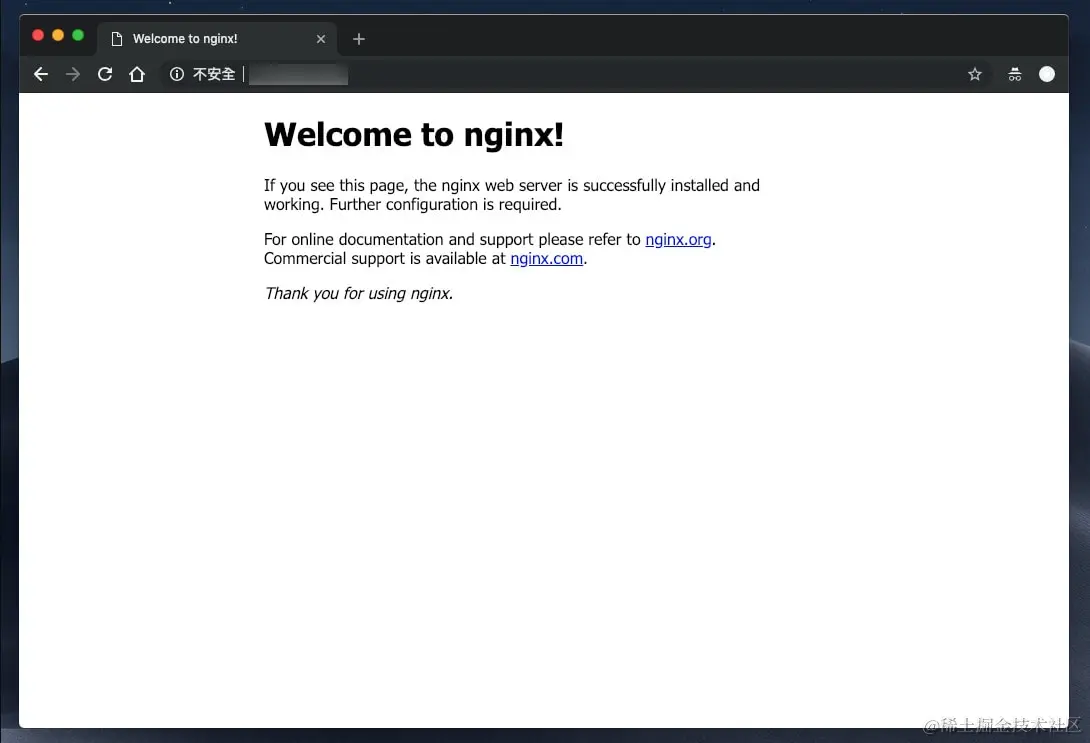Select the Welcome to nginx! tab
The width and height of the screenshot is (1090, 743).
pos(217,39)
